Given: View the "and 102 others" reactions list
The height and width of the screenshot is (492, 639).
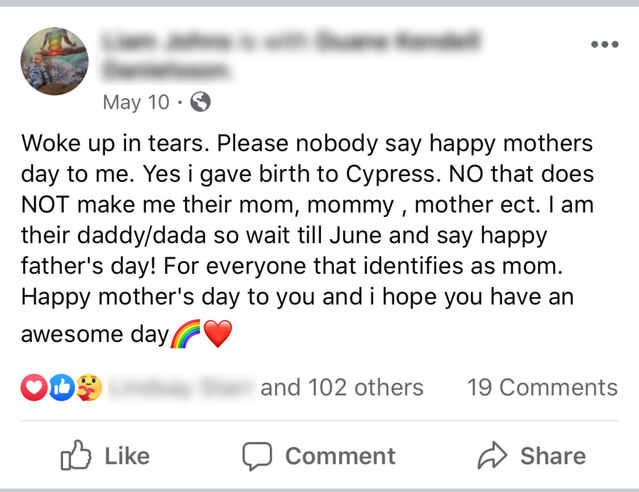Looking at the screenshot, I should [x=342, y=388].
